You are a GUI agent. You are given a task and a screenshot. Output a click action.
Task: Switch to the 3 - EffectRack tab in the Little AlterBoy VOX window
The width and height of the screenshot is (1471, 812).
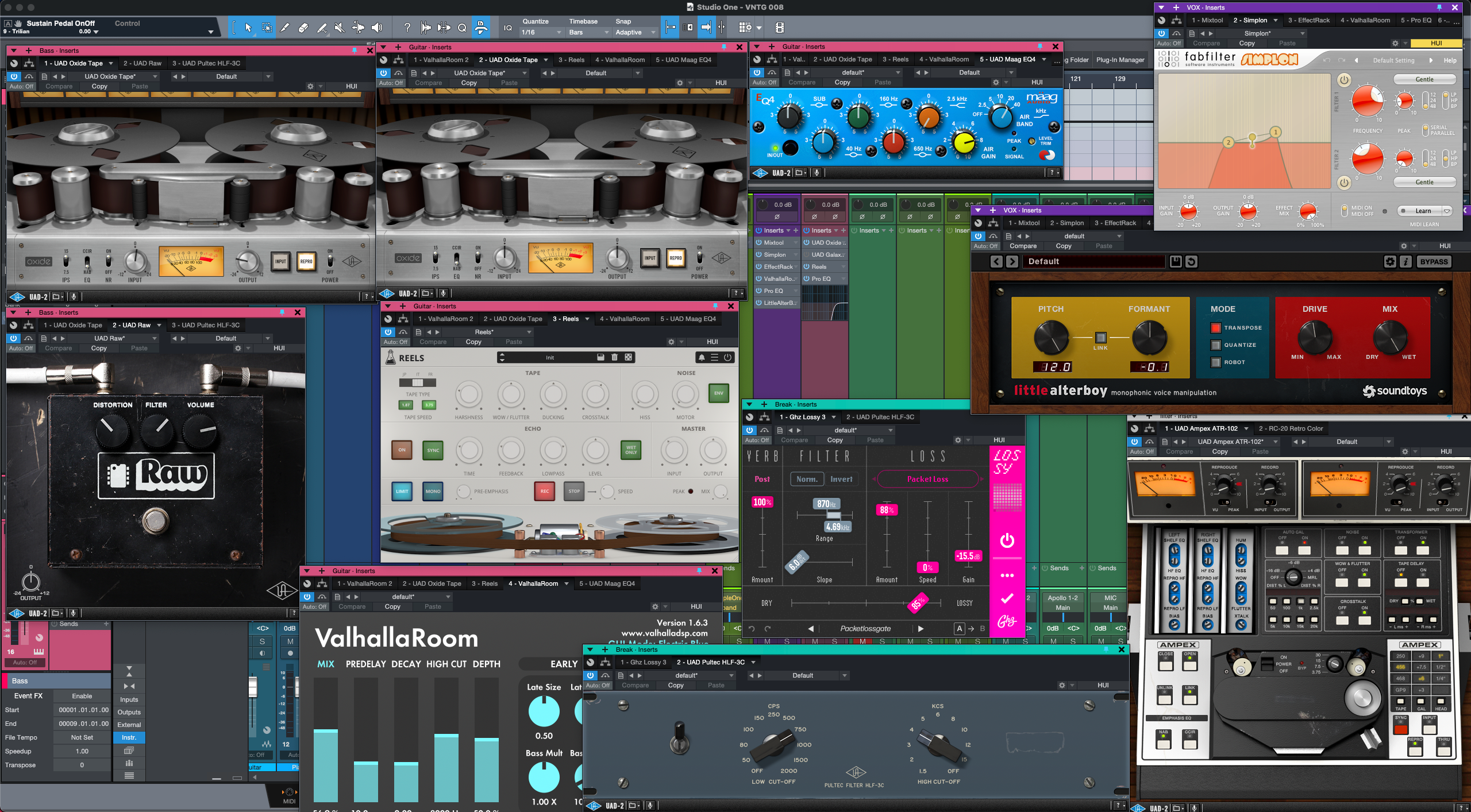point(1115,223)
